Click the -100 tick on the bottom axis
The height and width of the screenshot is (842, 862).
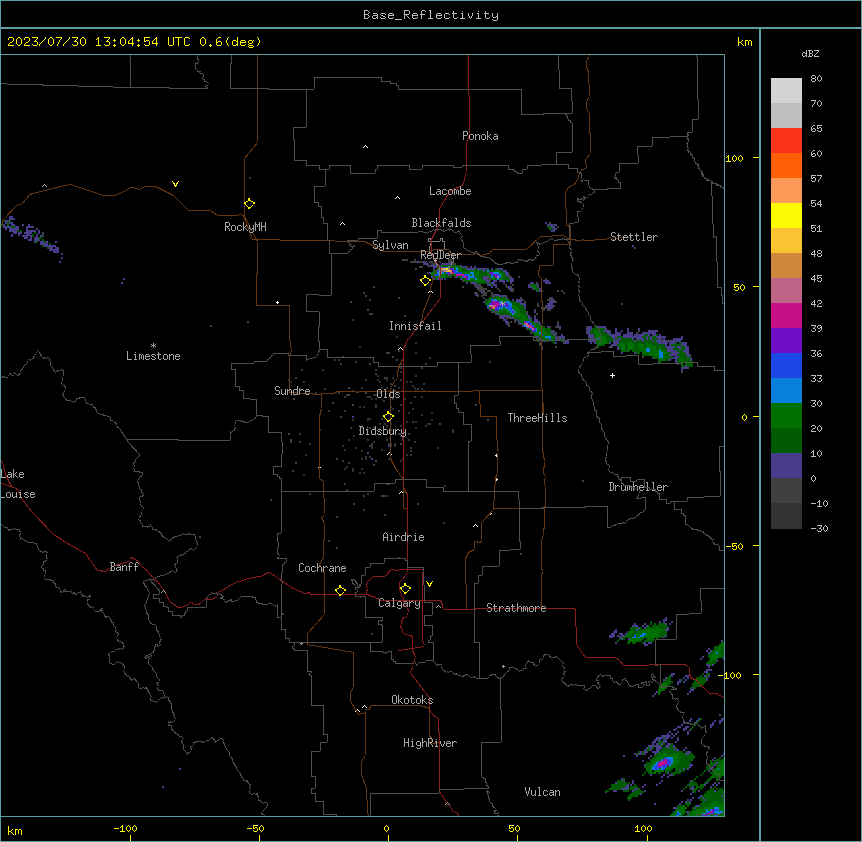126,829
